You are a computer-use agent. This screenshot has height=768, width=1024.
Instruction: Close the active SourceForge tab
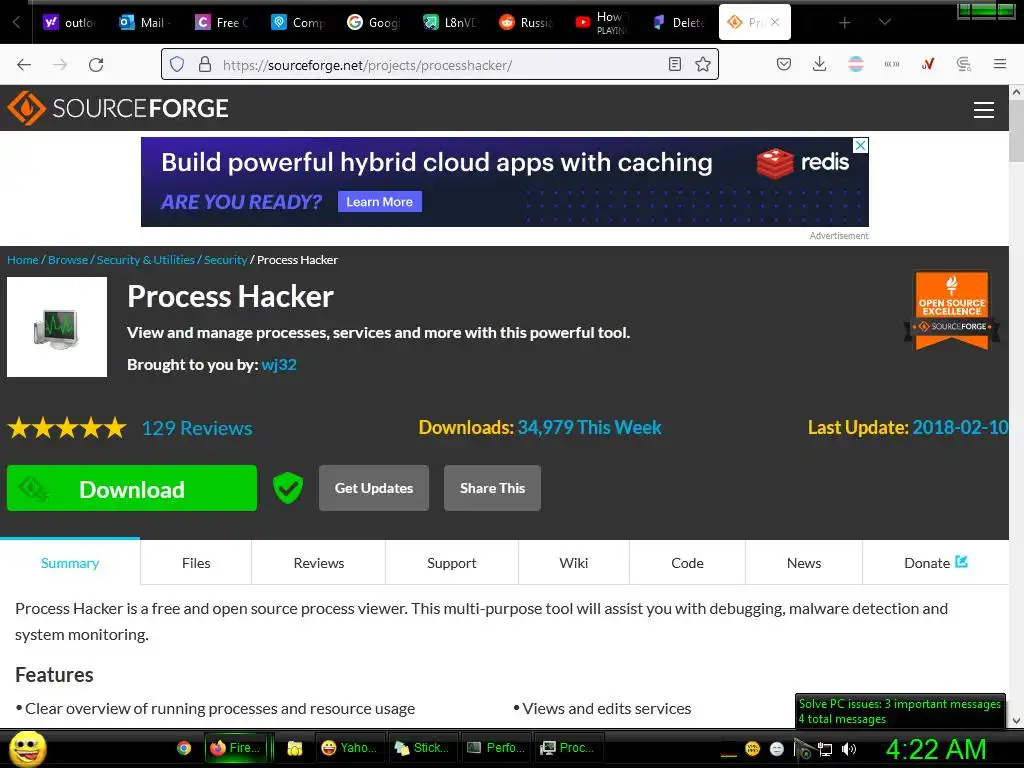point(775,22)
